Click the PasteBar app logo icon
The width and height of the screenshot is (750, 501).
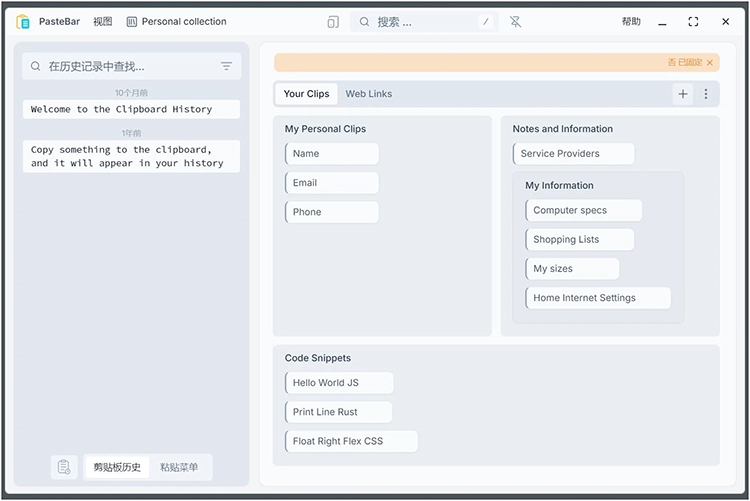pos(23,22)
